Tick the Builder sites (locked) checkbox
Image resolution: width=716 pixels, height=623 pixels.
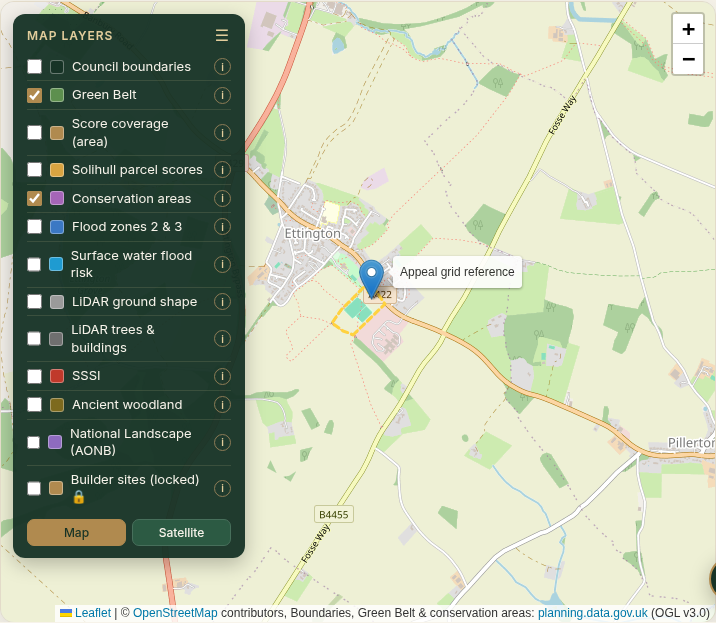click(x=34, y=488)
